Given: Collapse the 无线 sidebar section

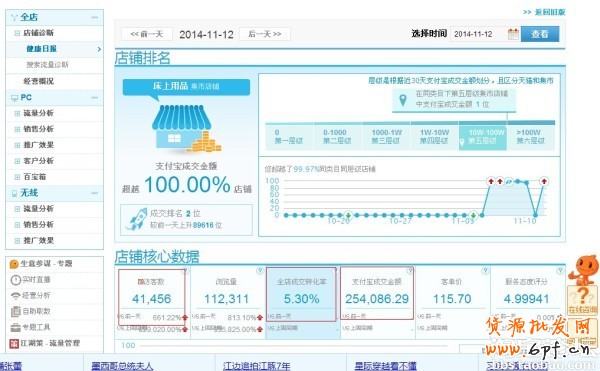Looking at the screenshot, I should [x=95, y=193].
